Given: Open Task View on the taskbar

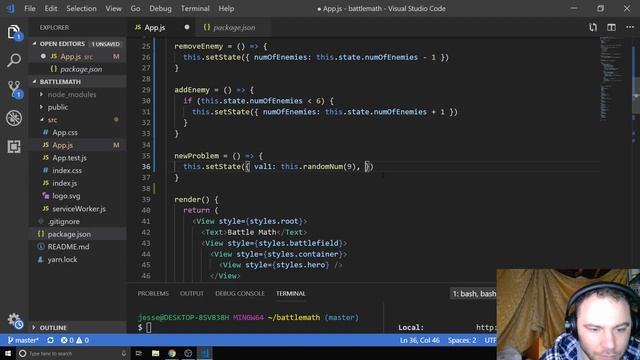Looking at the screenshot, I should tap(138, 353).
